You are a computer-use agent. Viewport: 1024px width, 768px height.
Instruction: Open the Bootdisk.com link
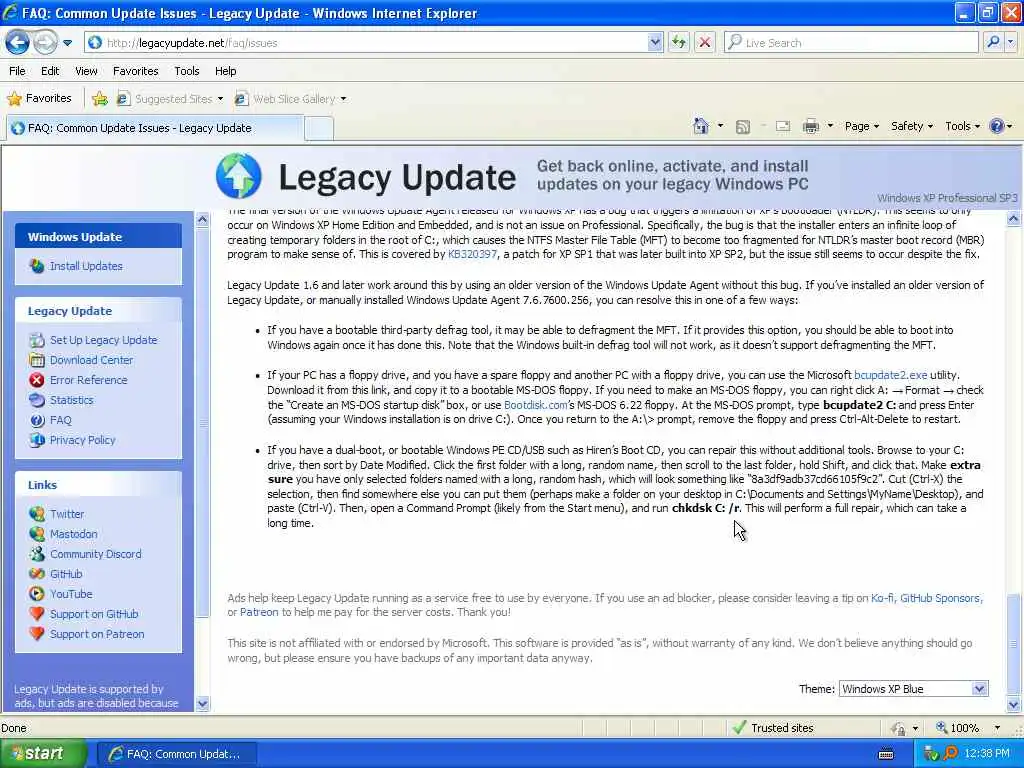coord(536,405)
